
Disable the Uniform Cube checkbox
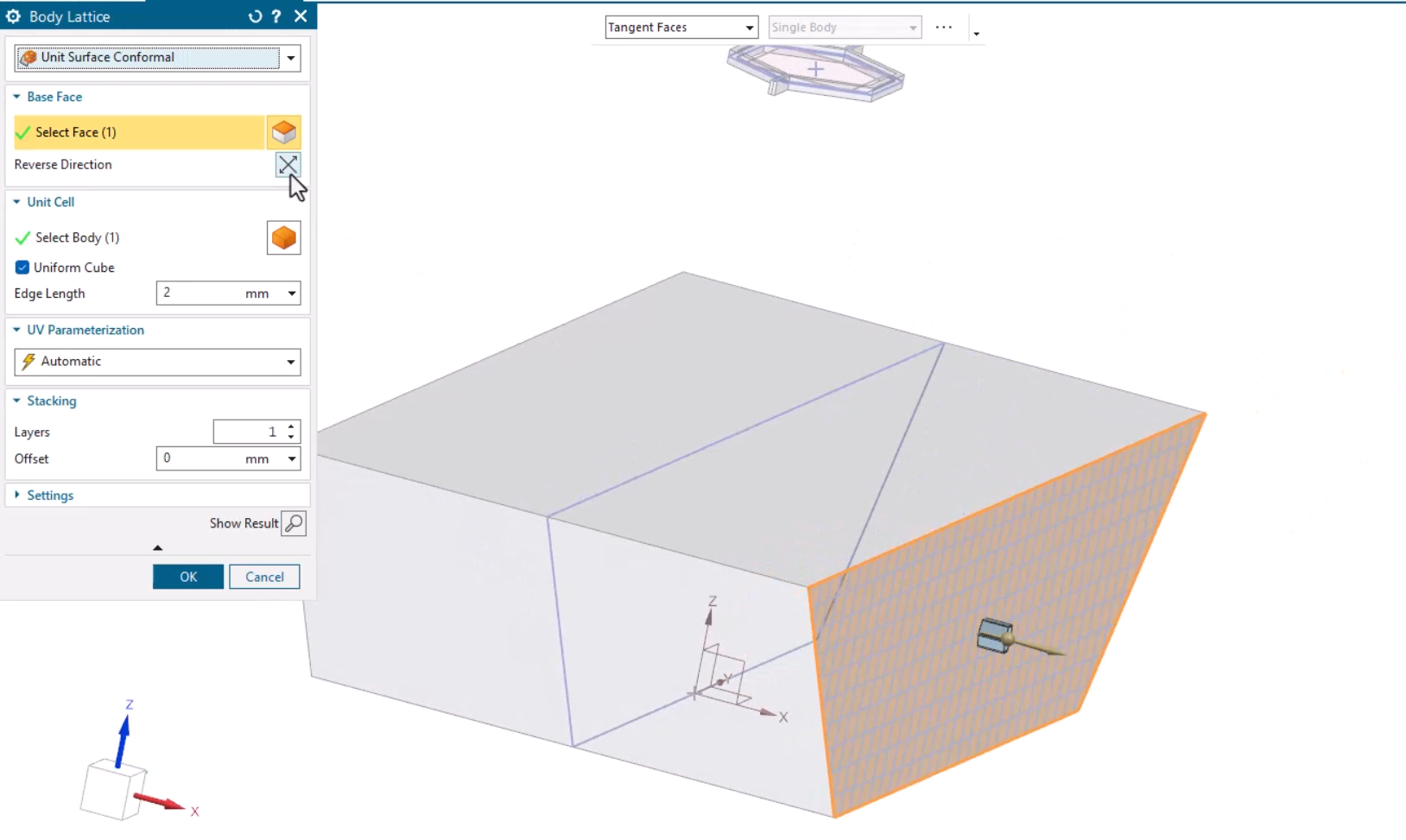coord(22,267)
